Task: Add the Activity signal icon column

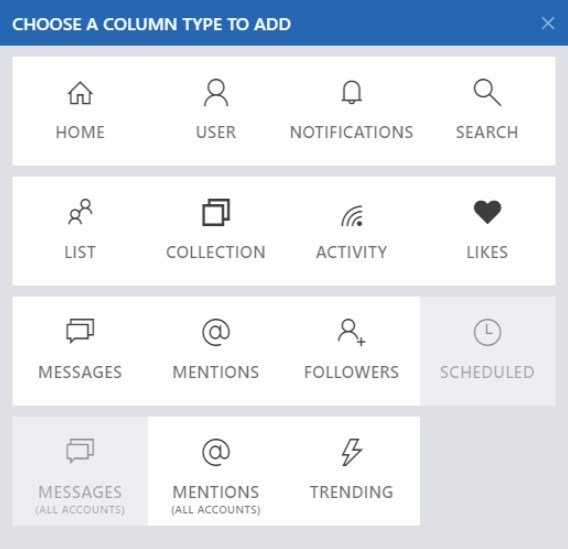Action: click(x=352, y=216)
